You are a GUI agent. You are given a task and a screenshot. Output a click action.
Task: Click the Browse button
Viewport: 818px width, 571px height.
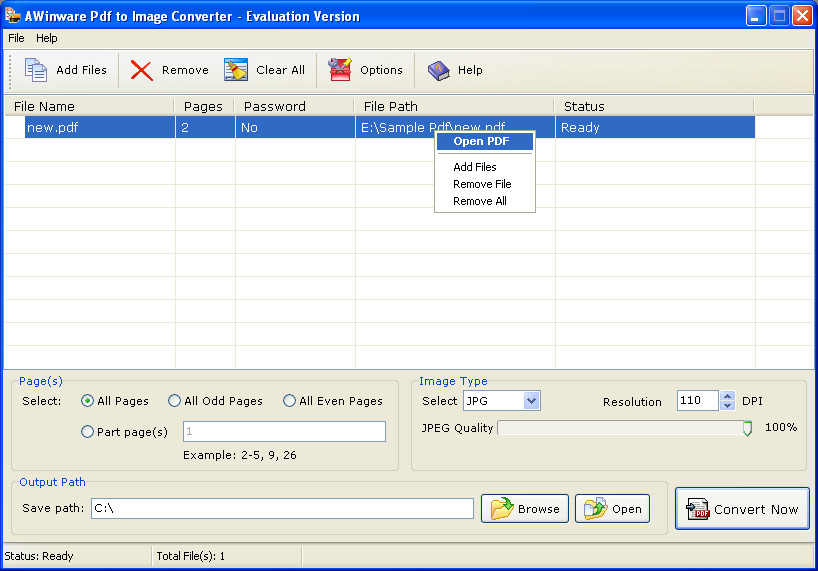[525, 508]
